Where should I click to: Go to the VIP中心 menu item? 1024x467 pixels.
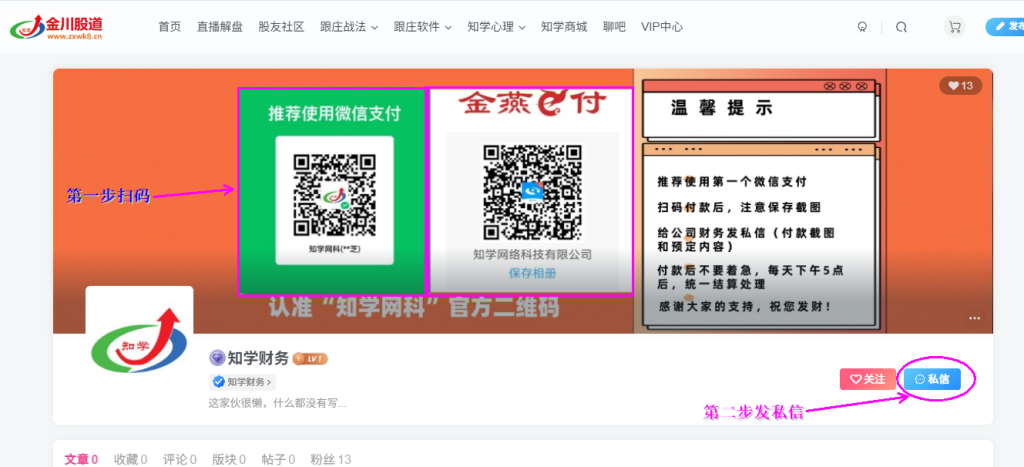click(x=662, y=27)
